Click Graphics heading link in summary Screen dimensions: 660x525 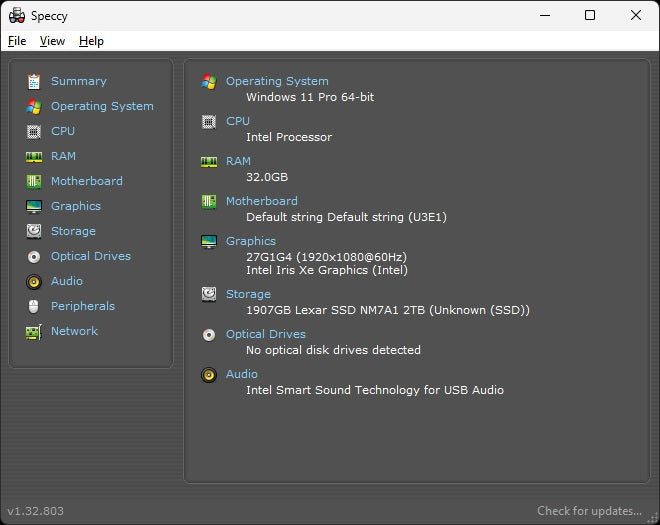click(x=251, y=241)
